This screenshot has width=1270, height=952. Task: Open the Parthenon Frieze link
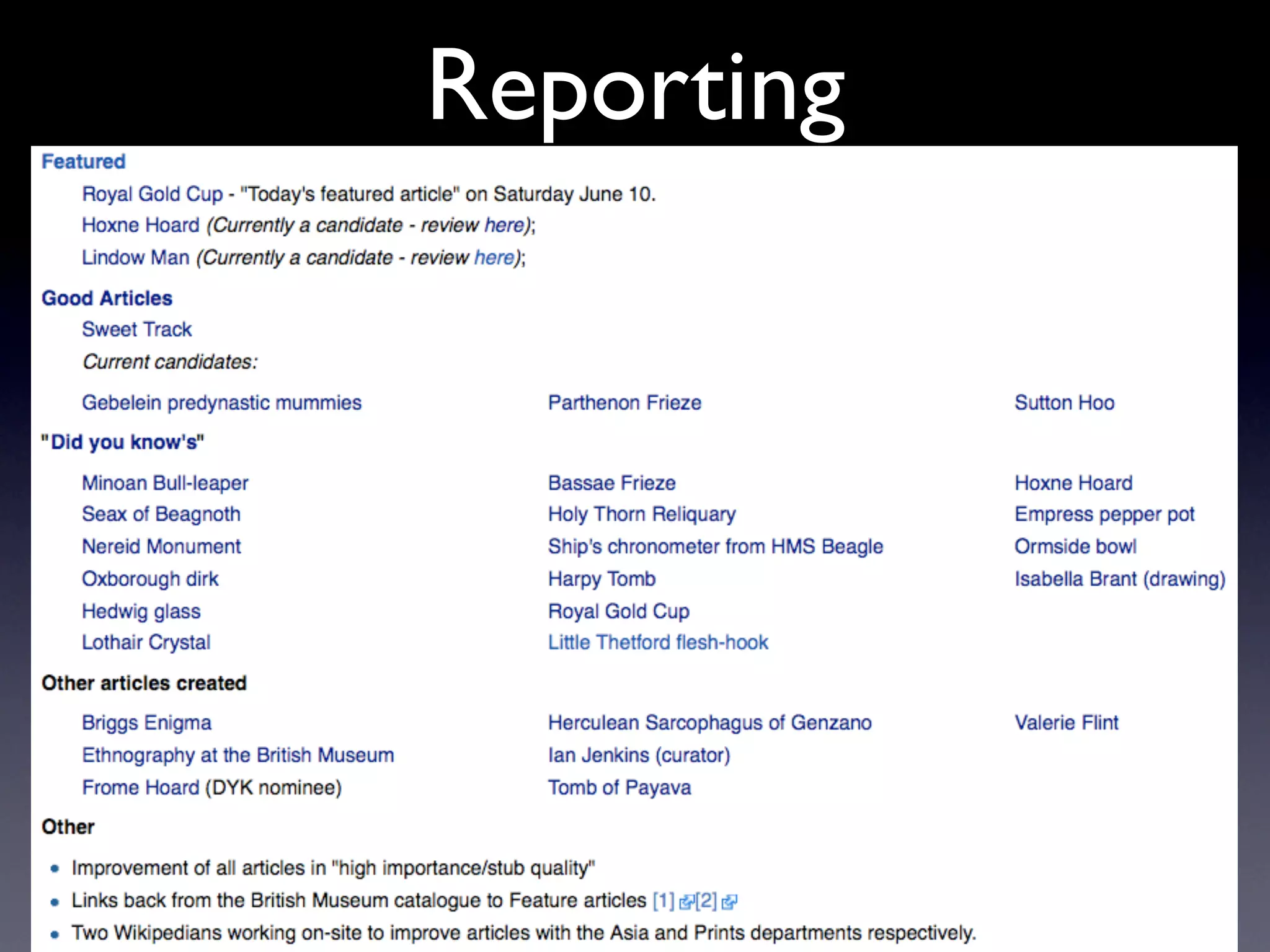[624, 403]
